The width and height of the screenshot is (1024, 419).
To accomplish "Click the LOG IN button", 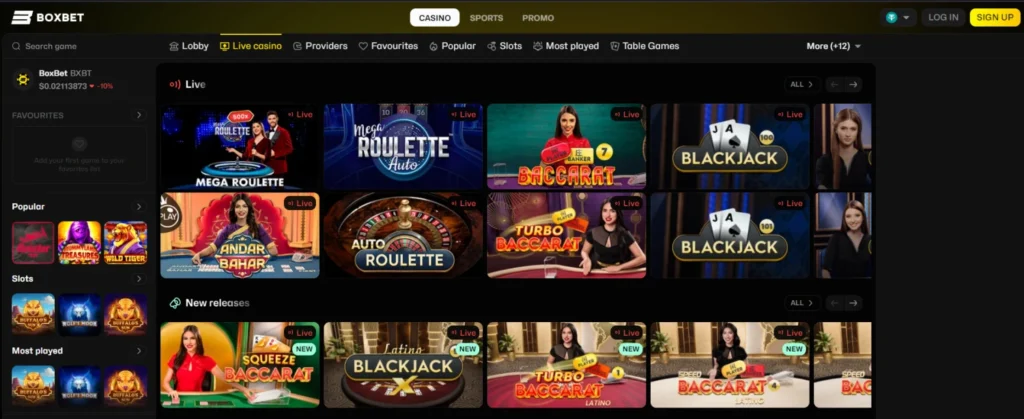I will (x=943, y=18).
